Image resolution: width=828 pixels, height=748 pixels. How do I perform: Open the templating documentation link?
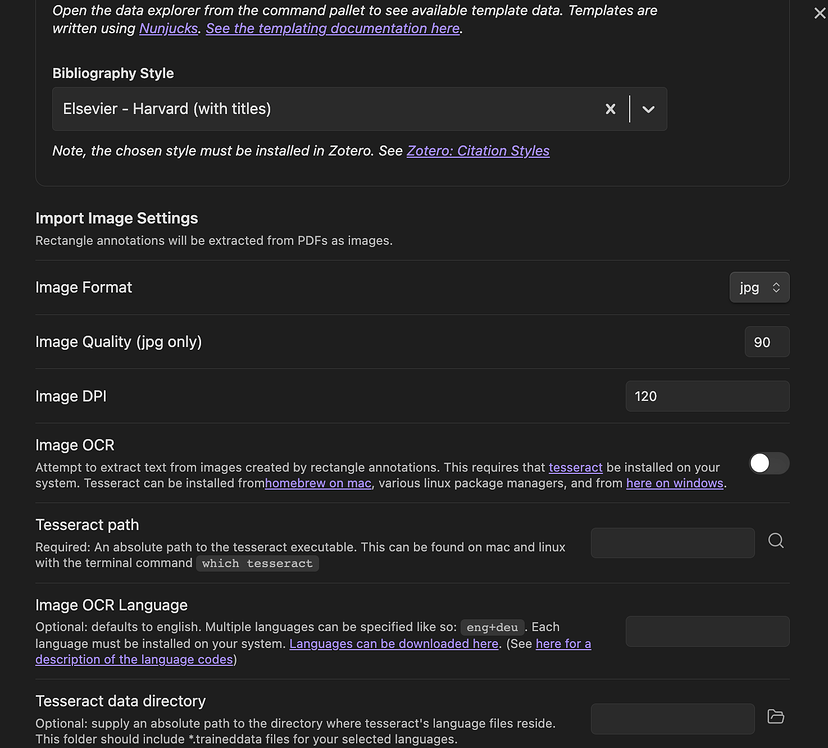pyautogui.click(x=330, y=28)
